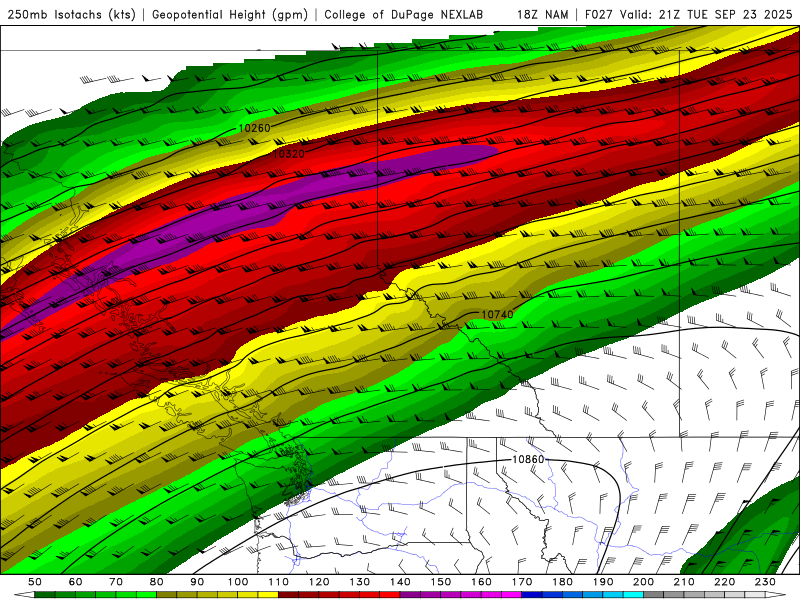The width and height of the screenshot is (800, 600).
Task: Click the 80 value on the color scale
Action: coord(157,582)
